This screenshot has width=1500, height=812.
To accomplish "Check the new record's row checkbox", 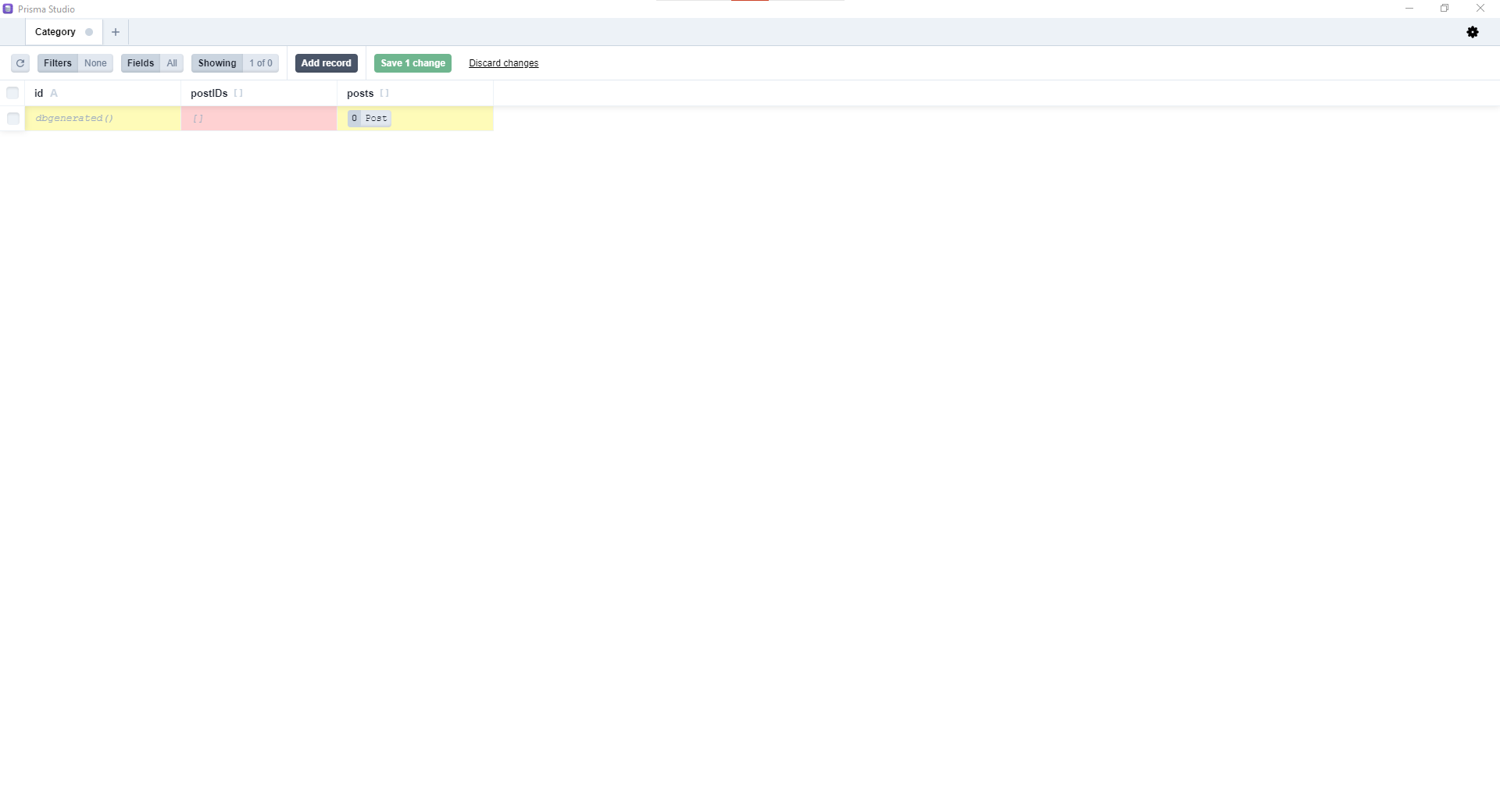I will 12,119.
